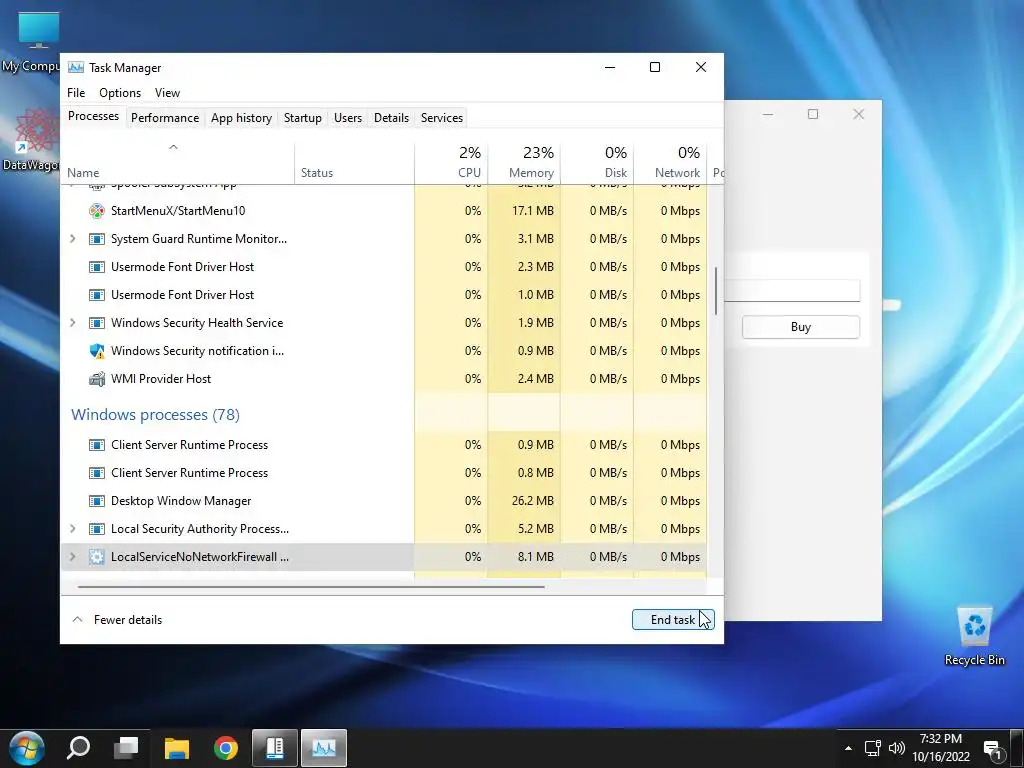Screen dimensions: 1024x768
Task: Click 26.2 MB memory value
Action: [x=533, y=501]
